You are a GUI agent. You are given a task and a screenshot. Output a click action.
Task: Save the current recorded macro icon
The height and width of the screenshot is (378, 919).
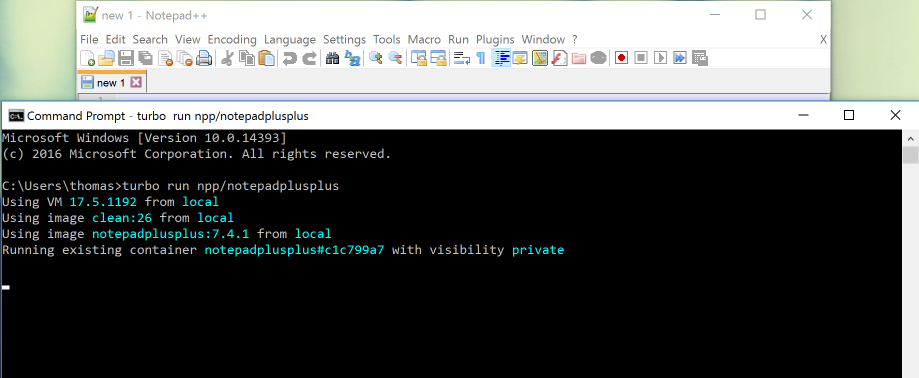(x=700, y=58)
